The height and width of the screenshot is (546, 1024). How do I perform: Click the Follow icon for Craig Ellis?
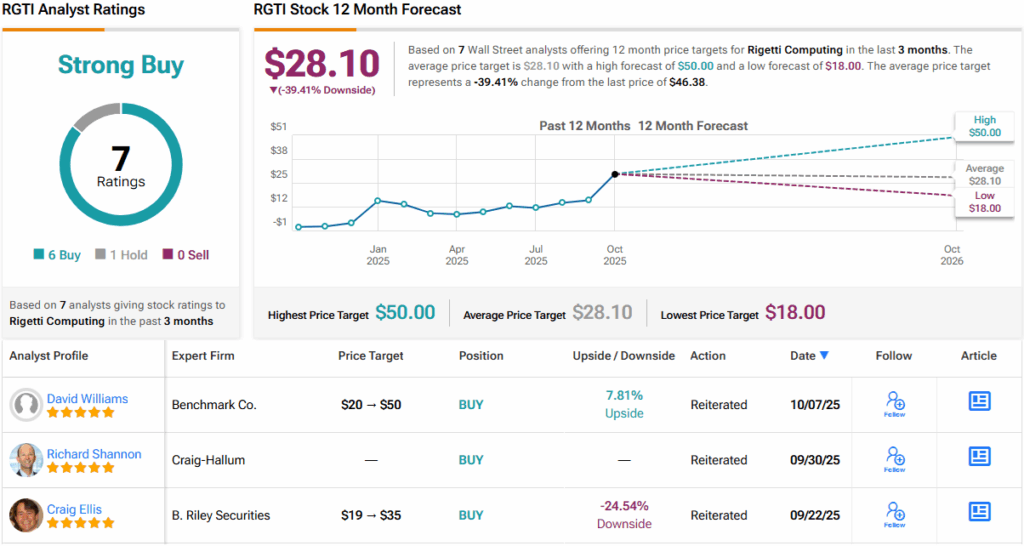tap(895, 514)
